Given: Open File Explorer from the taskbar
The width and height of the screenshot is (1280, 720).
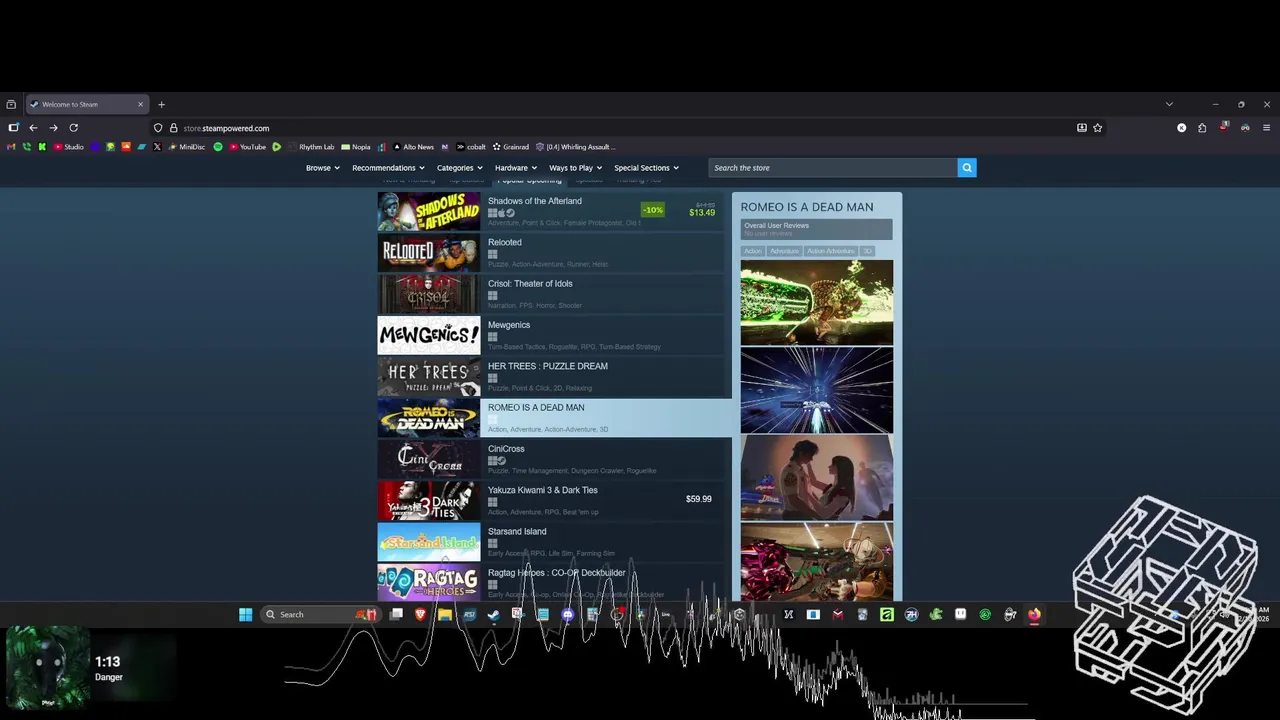Looking at the screenshot, I should (445, 614).
